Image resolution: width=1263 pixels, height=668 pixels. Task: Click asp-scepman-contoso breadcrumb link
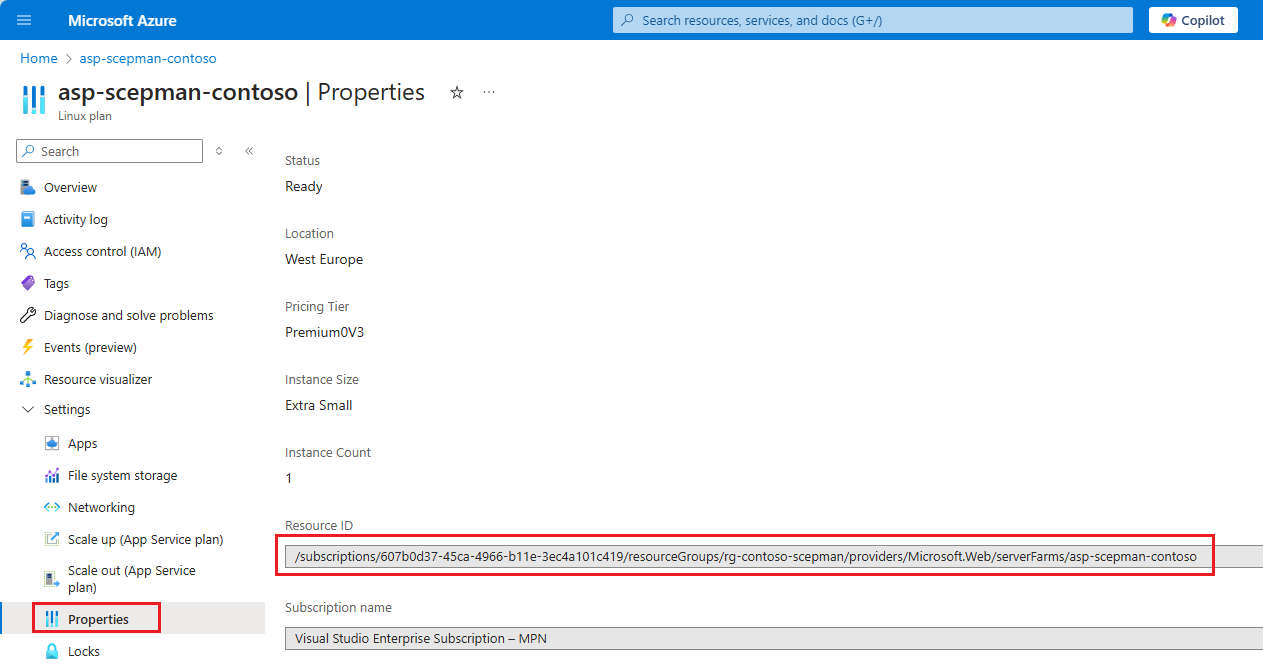pyautogui.click(x=148, y=59)
